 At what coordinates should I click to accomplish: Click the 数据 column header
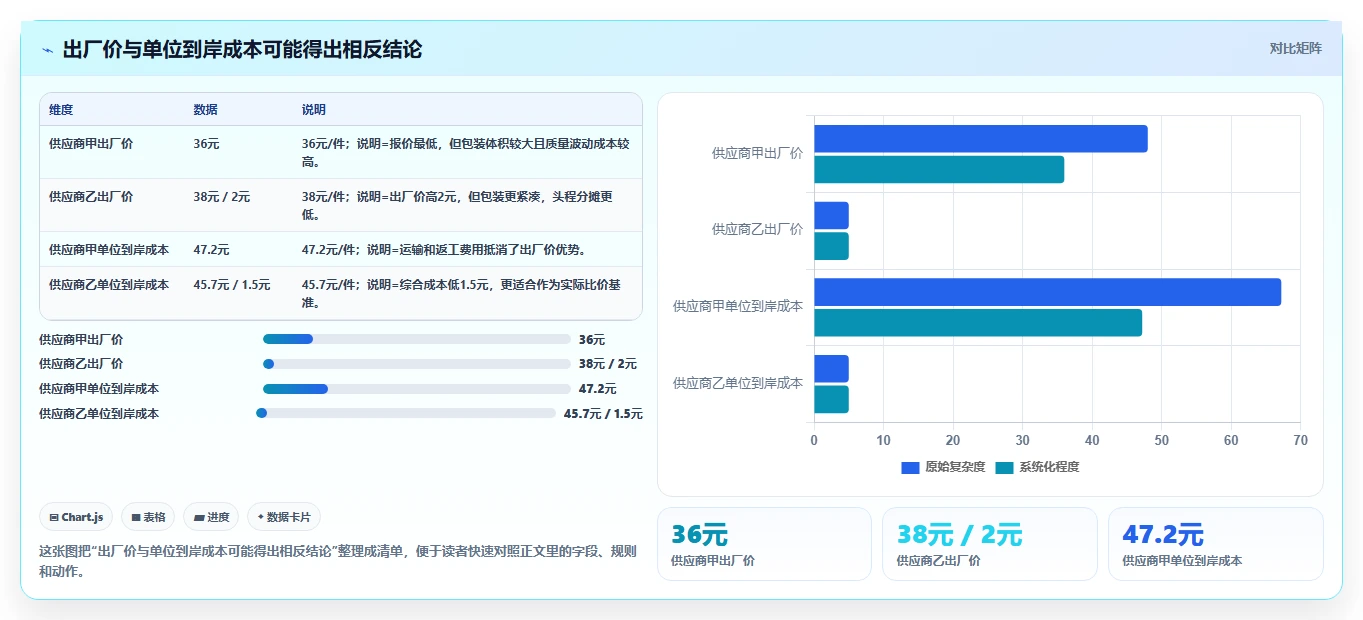205,110
